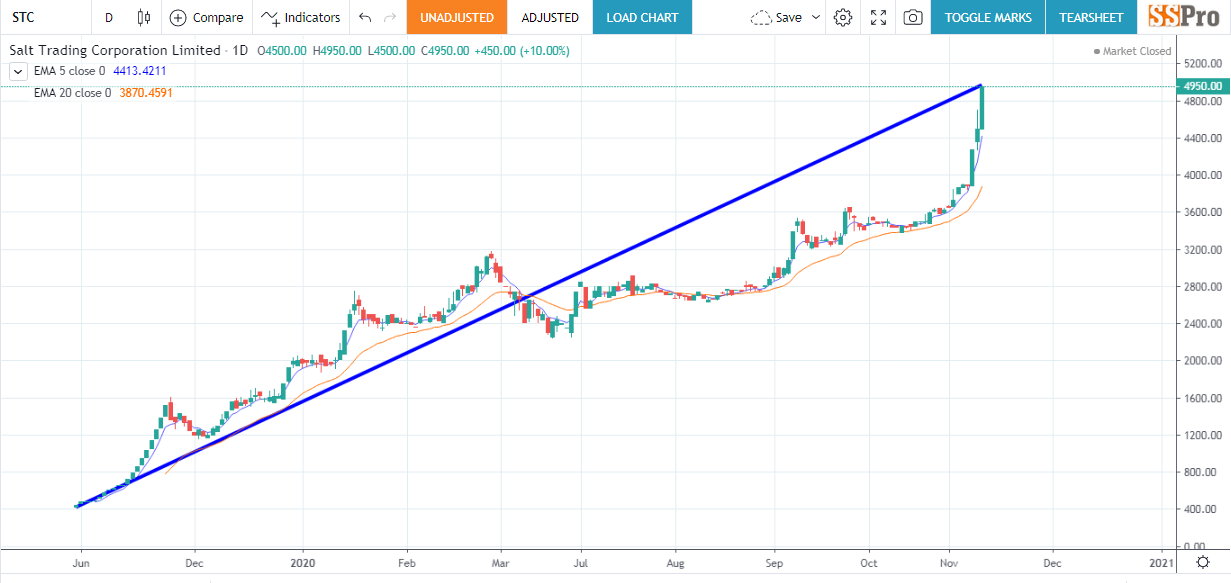Click the SSPro logo
This screenshot has width=1231, height=583.
[1184, 17]
